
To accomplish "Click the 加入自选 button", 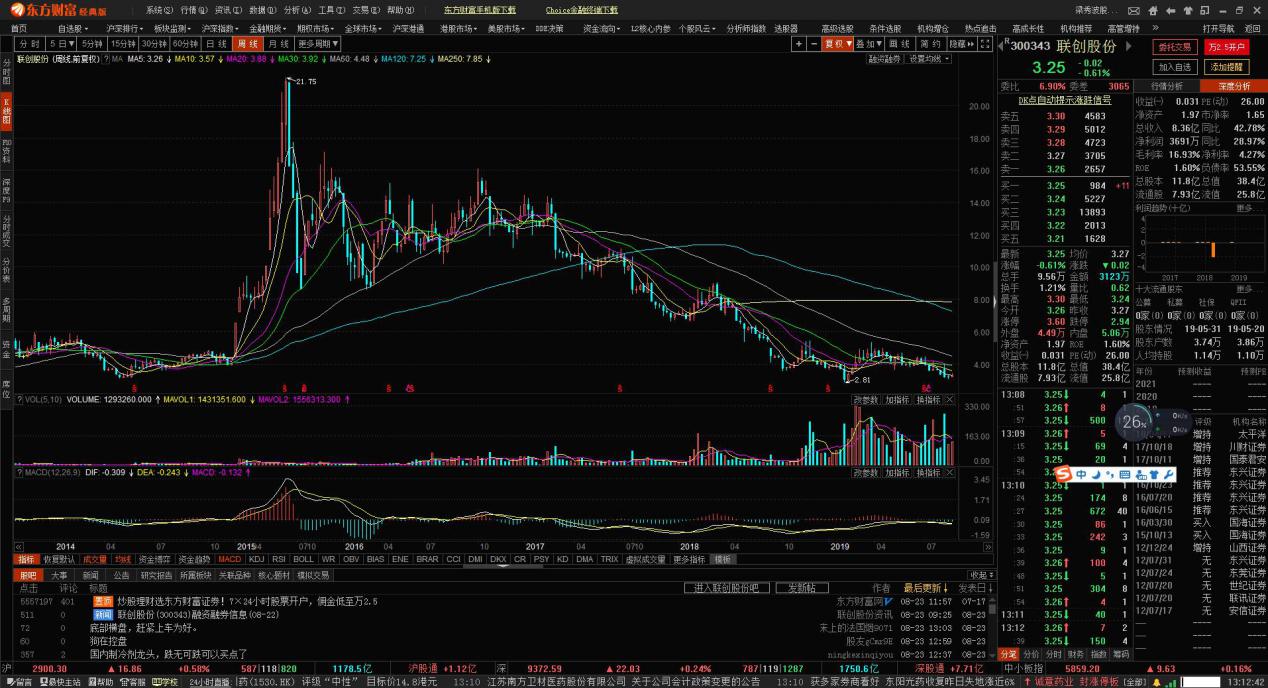I will click(1174, 67).
